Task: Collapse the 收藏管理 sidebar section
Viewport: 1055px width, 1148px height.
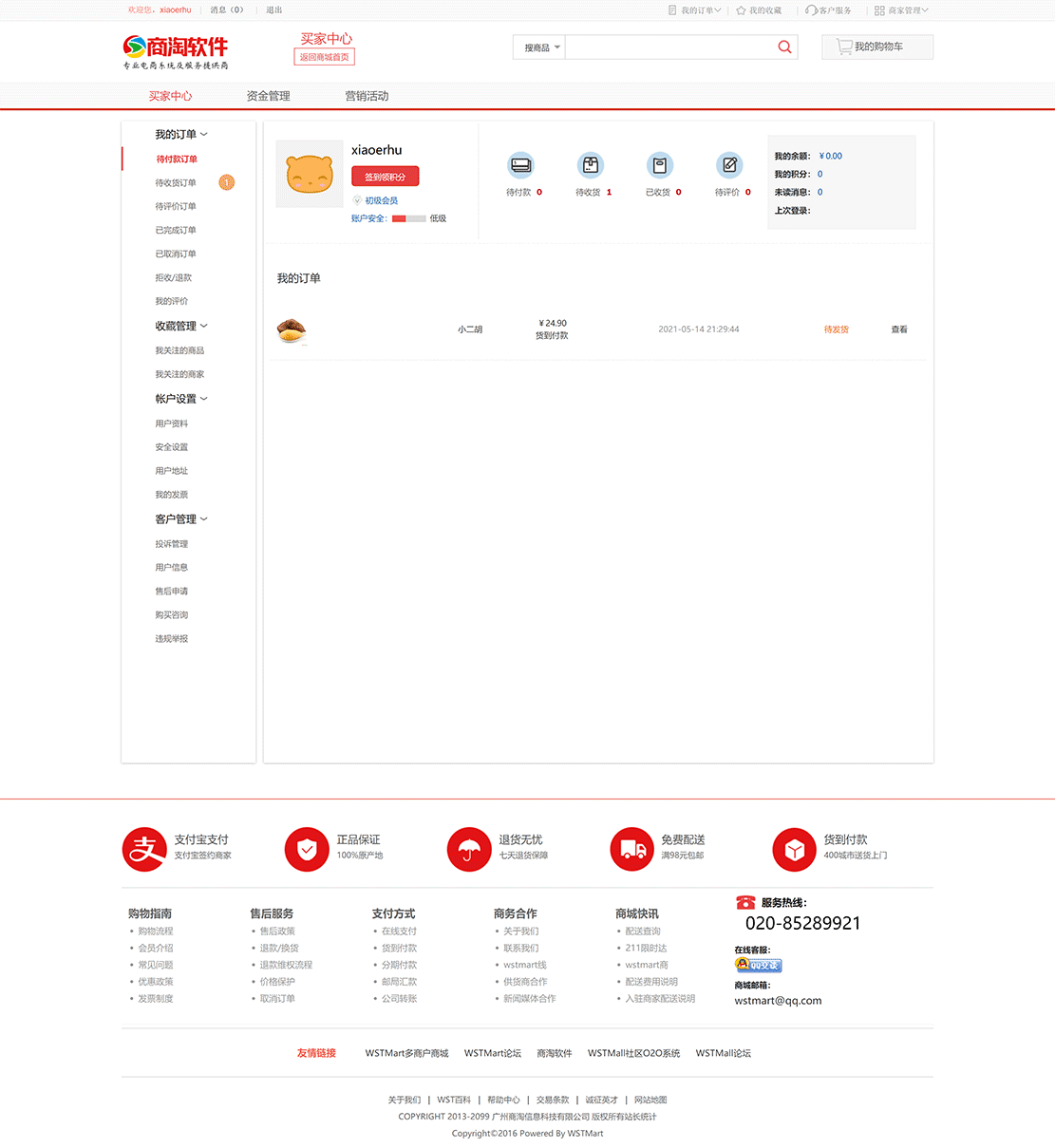Action: 180,326
